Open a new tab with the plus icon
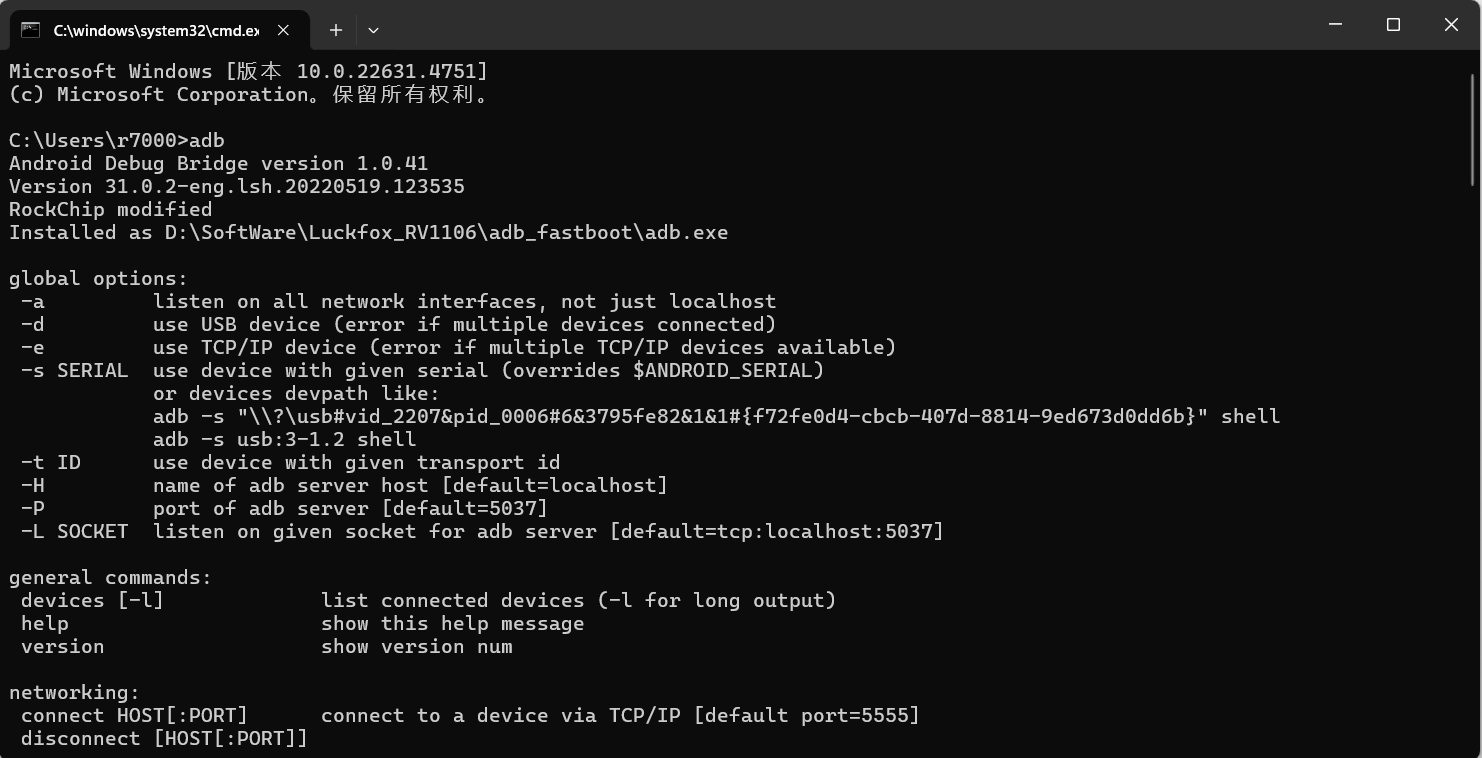This screenshot has height=758, width=1482. pyautogui.click(x=336, y=30)
